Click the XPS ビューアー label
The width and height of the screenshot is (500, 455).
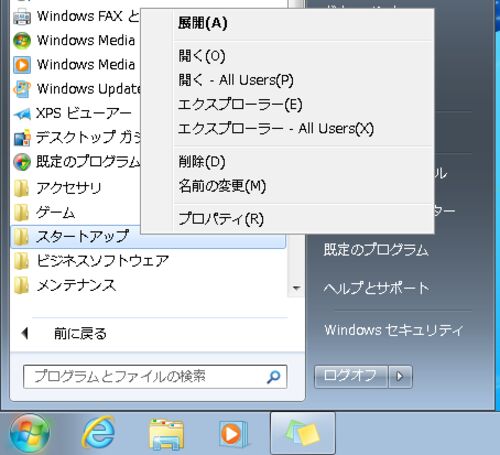tap(84, 114)
